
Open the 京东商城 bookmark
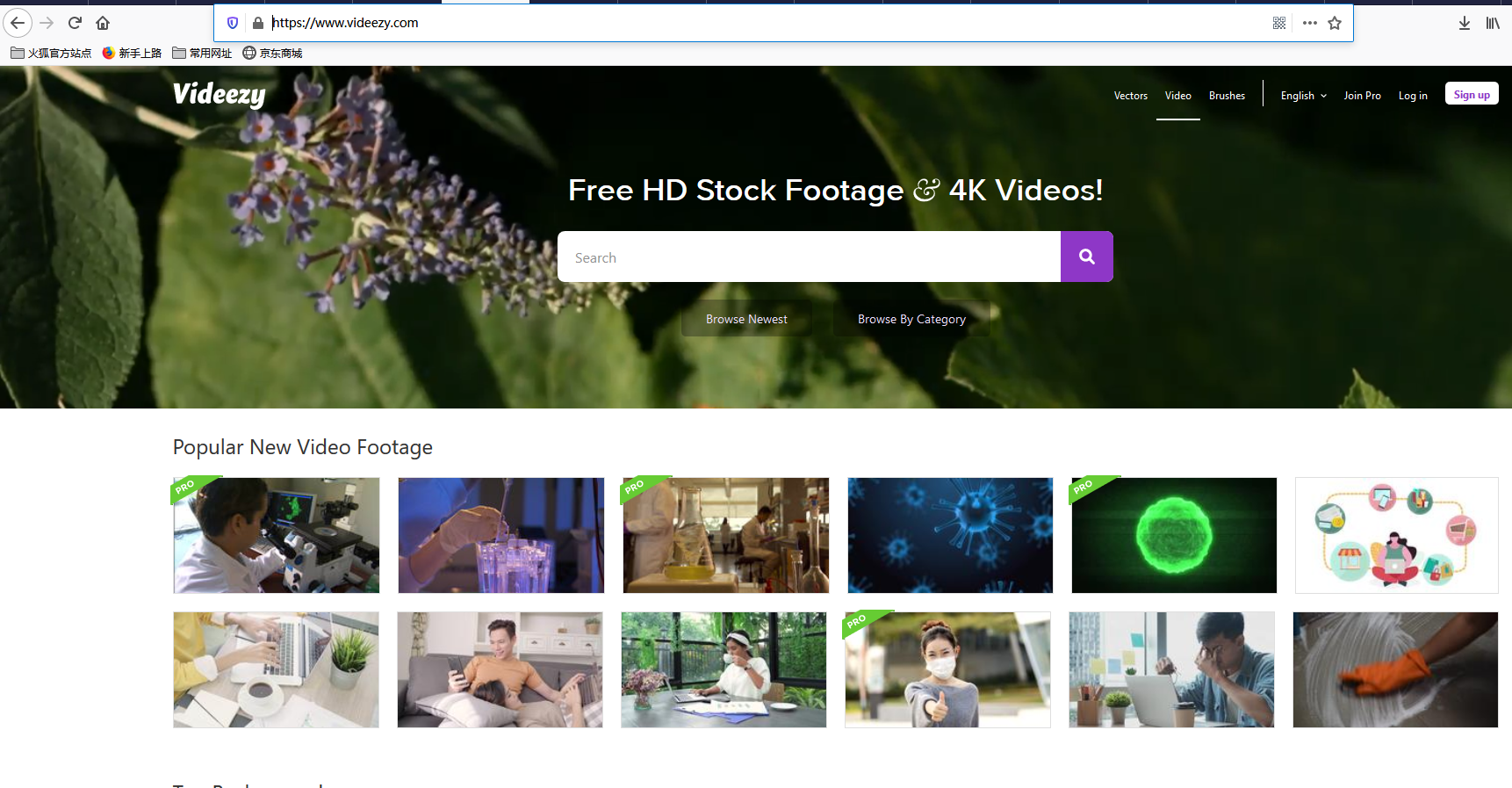(272, 53)
